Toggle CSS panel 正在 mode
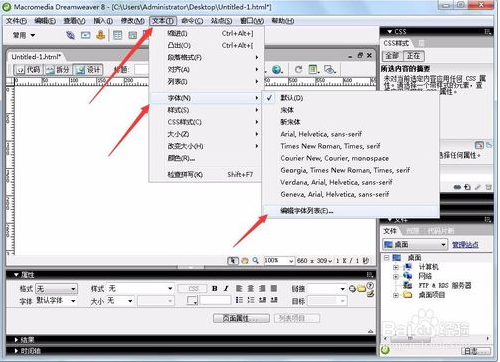This screenshot has width=500, height=362. coord(413,56)
